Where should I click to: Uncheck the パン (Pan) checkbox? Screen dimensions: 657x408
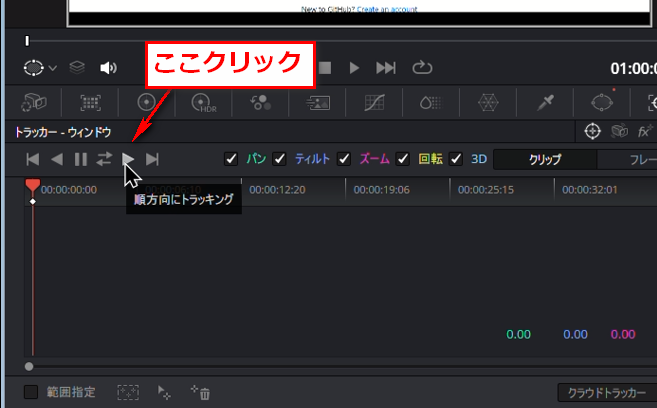pyautogui.click(x=231, y=159)
